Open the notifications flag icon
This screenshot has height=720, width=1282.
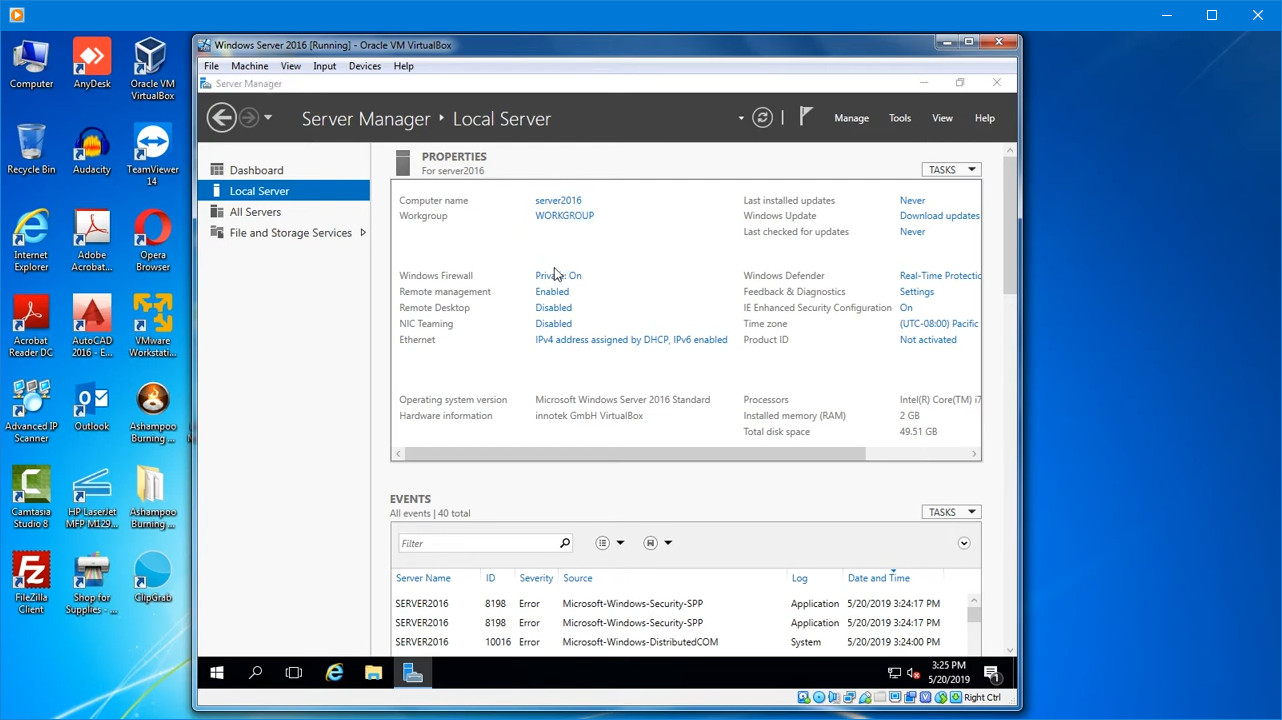806,117
